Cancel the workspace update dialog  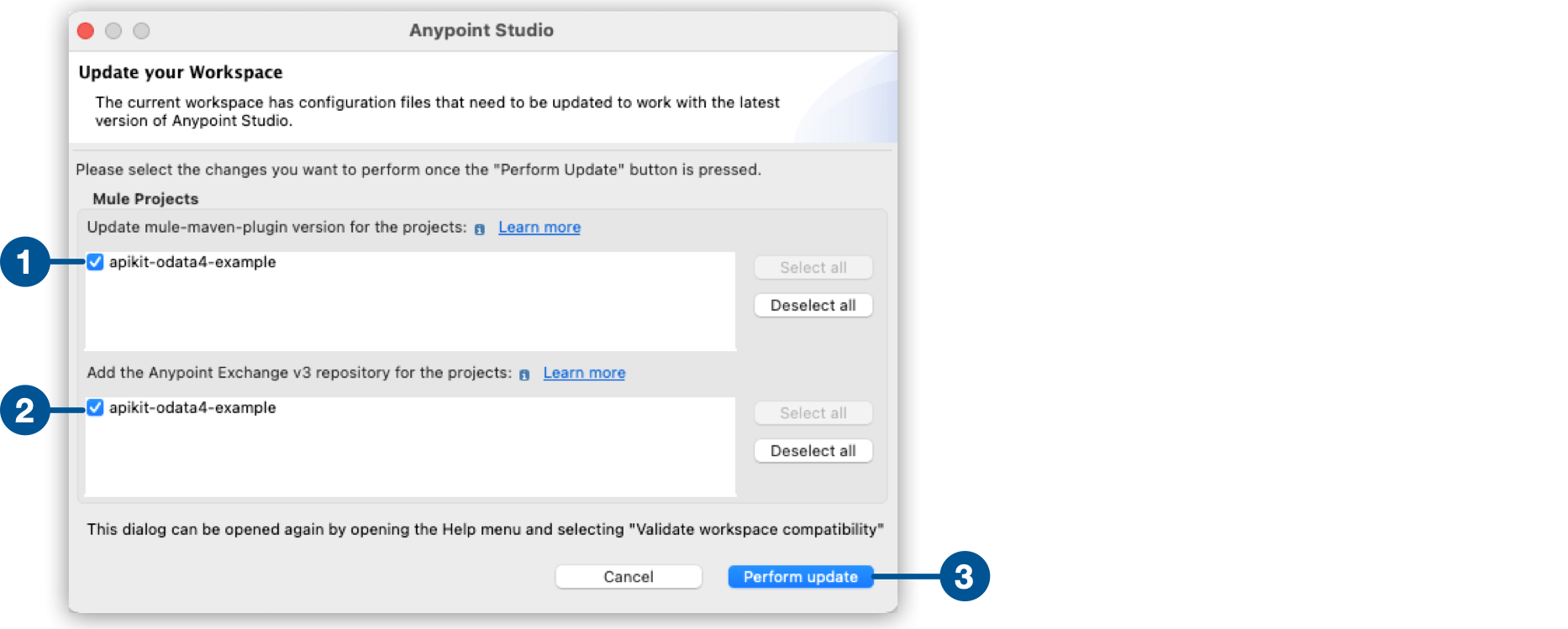[628, 576]
